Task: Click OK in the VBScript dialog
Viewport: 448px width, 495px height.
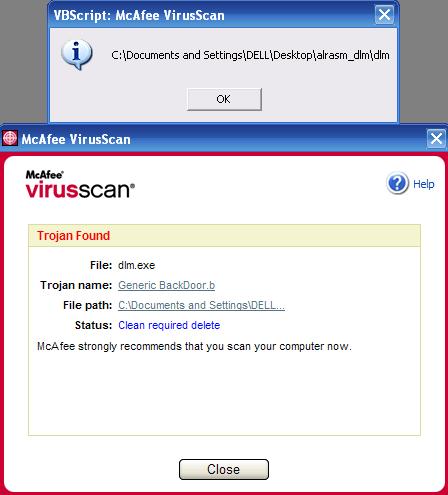Action: tap(224, 99)
